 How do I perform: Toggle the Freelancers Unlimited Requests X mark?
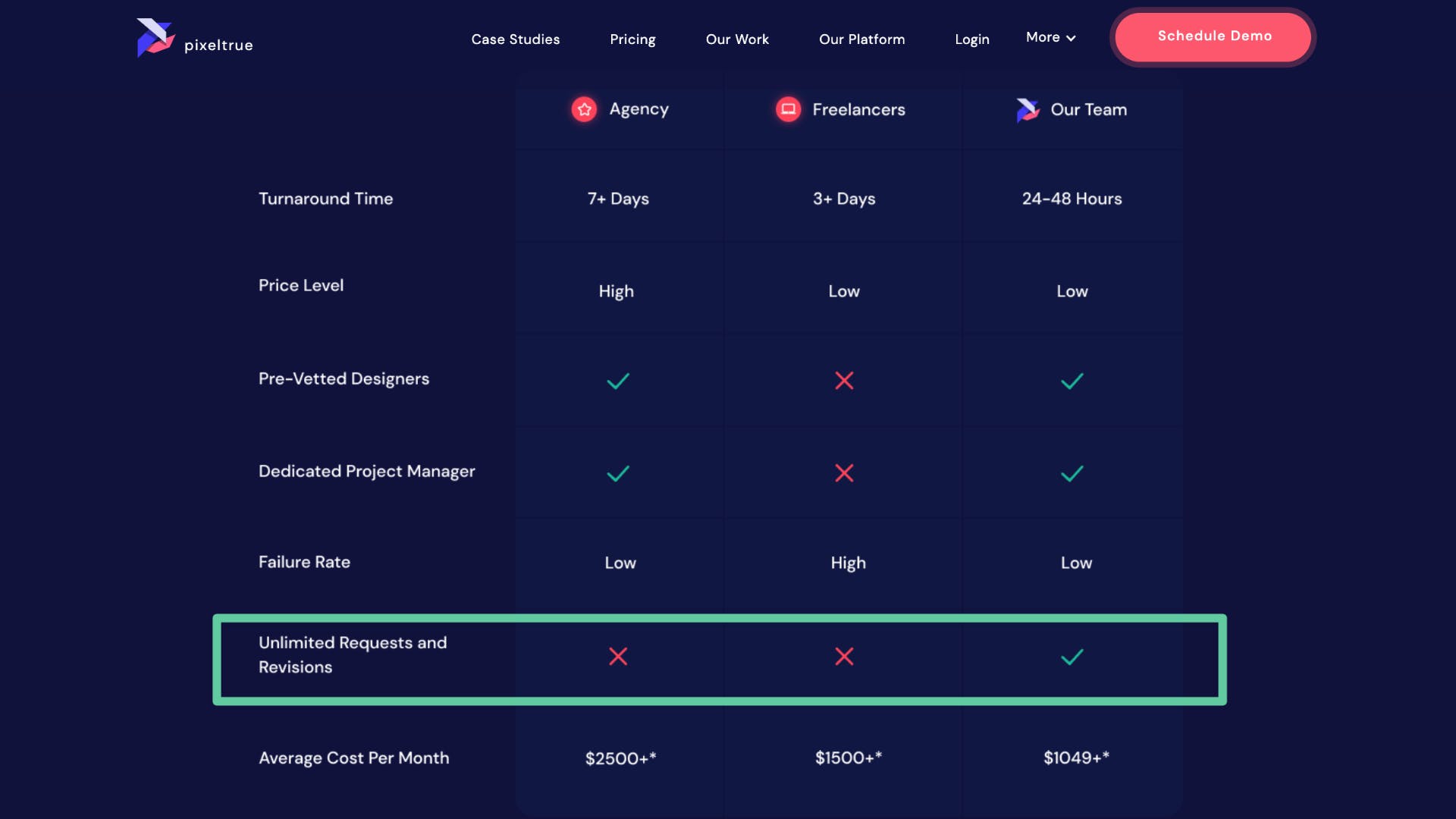click(844, 657)
